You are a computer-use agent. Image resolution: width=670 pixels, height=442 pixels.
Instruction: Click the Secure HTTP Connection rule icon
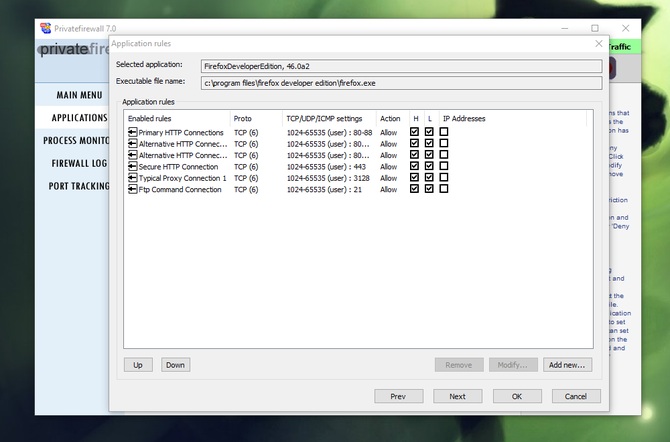(x=132, y=167)
